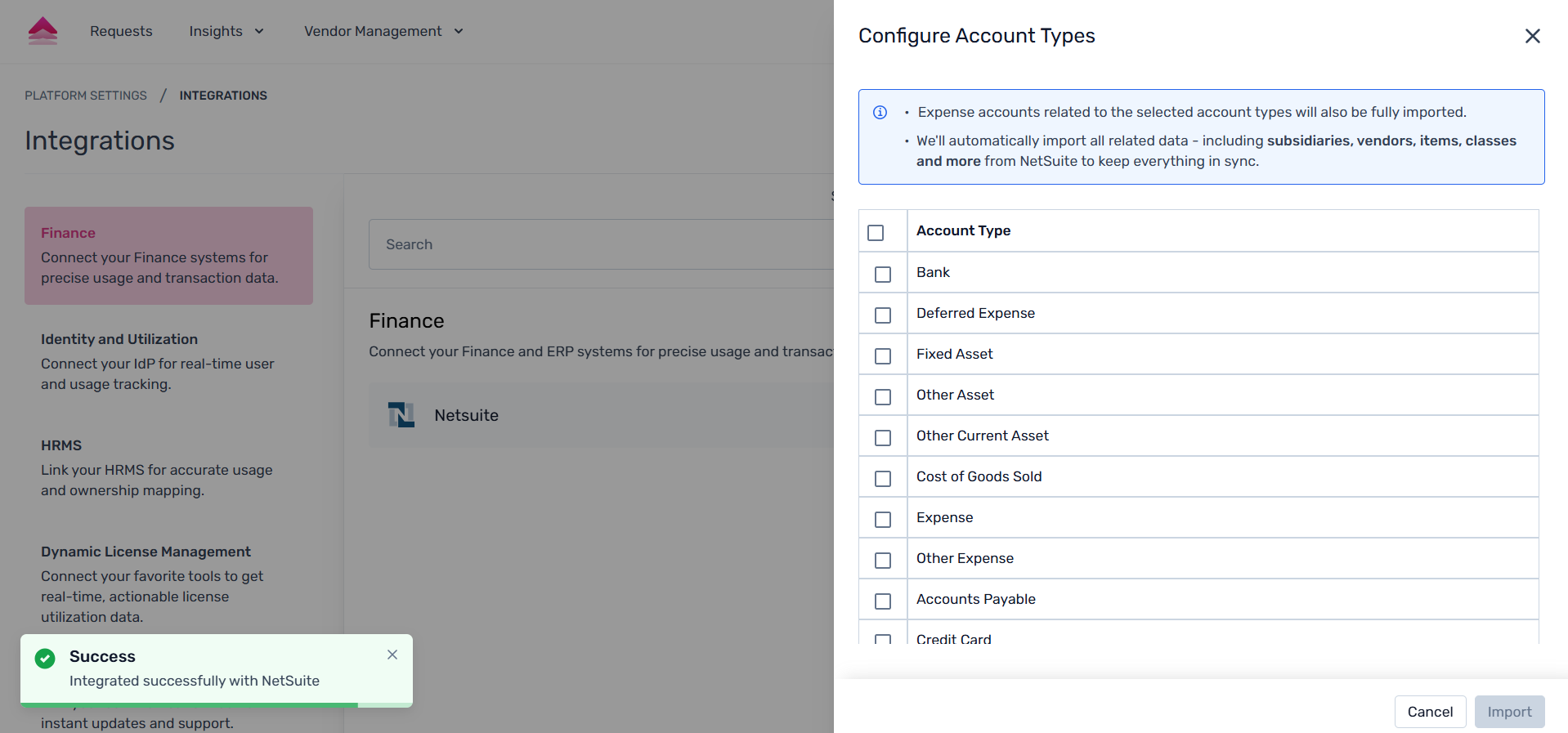Image resolution: width=1568 pixels, height=733 pixels.
Task: Click the NetSuite logo icon
Action: point(401,415)
